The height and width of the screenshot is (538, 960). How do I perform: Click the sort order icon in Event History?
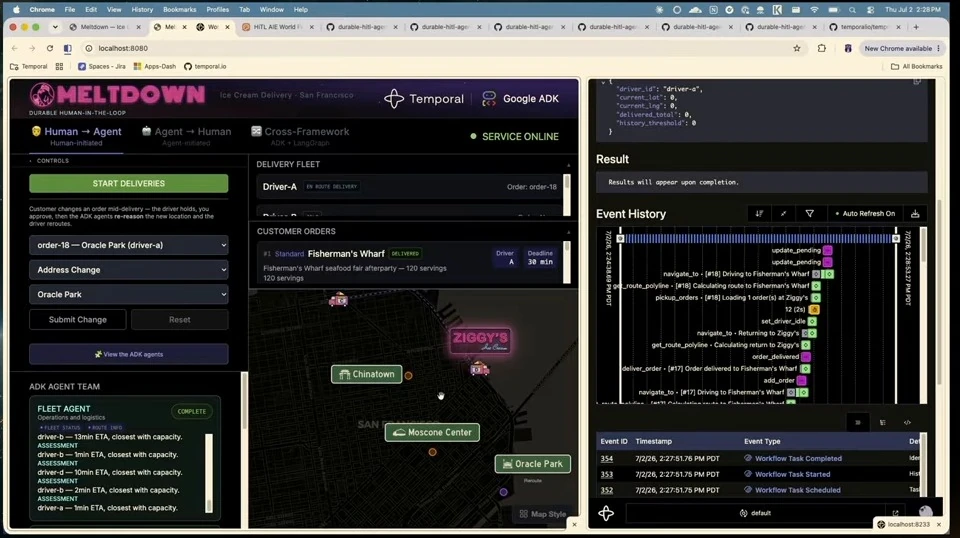[759, 214]
